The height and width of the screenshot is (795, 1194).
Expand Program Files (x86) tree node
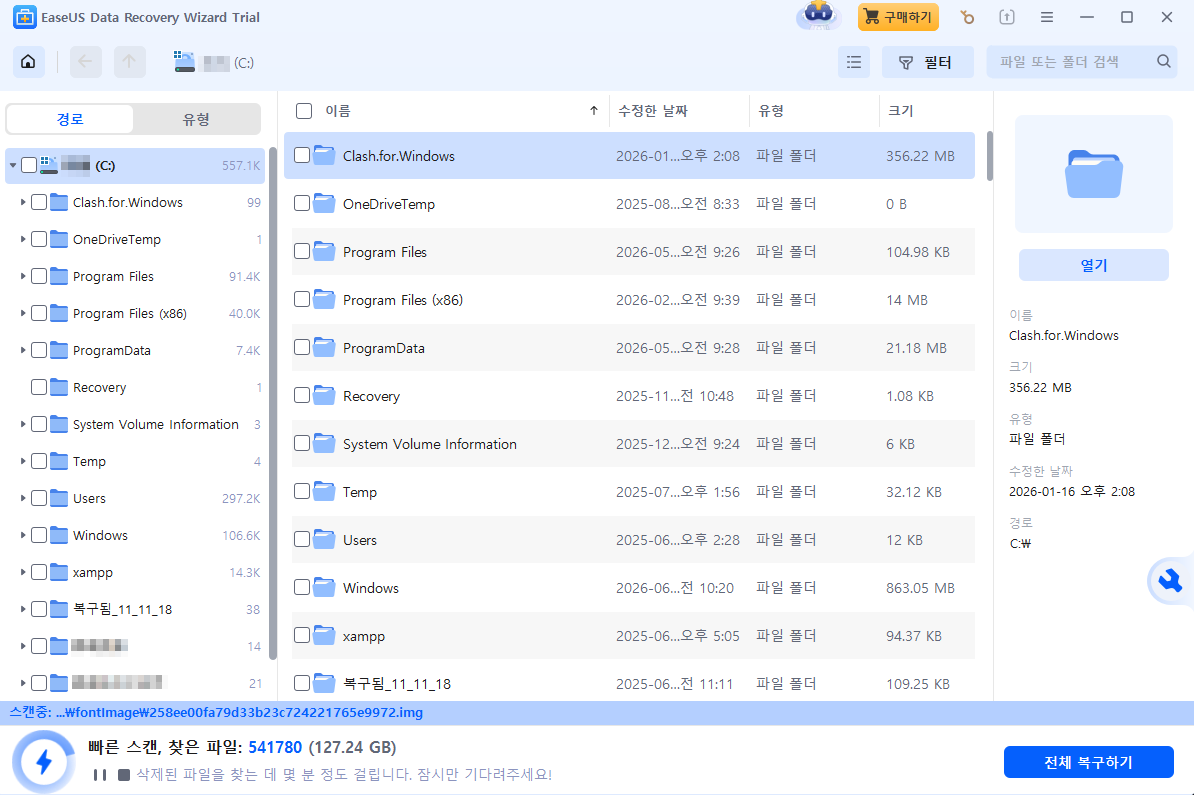pyautogui.click(x=23, y=313)
